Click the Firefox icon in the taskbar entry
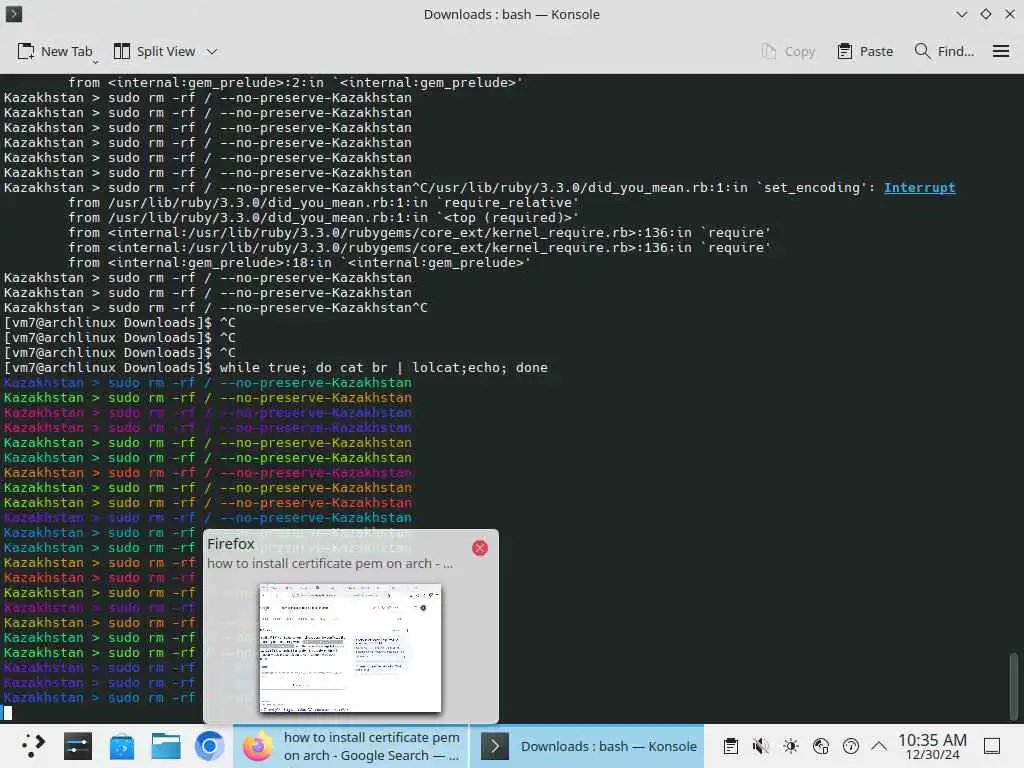1024x768 pixels. [257, 746]
